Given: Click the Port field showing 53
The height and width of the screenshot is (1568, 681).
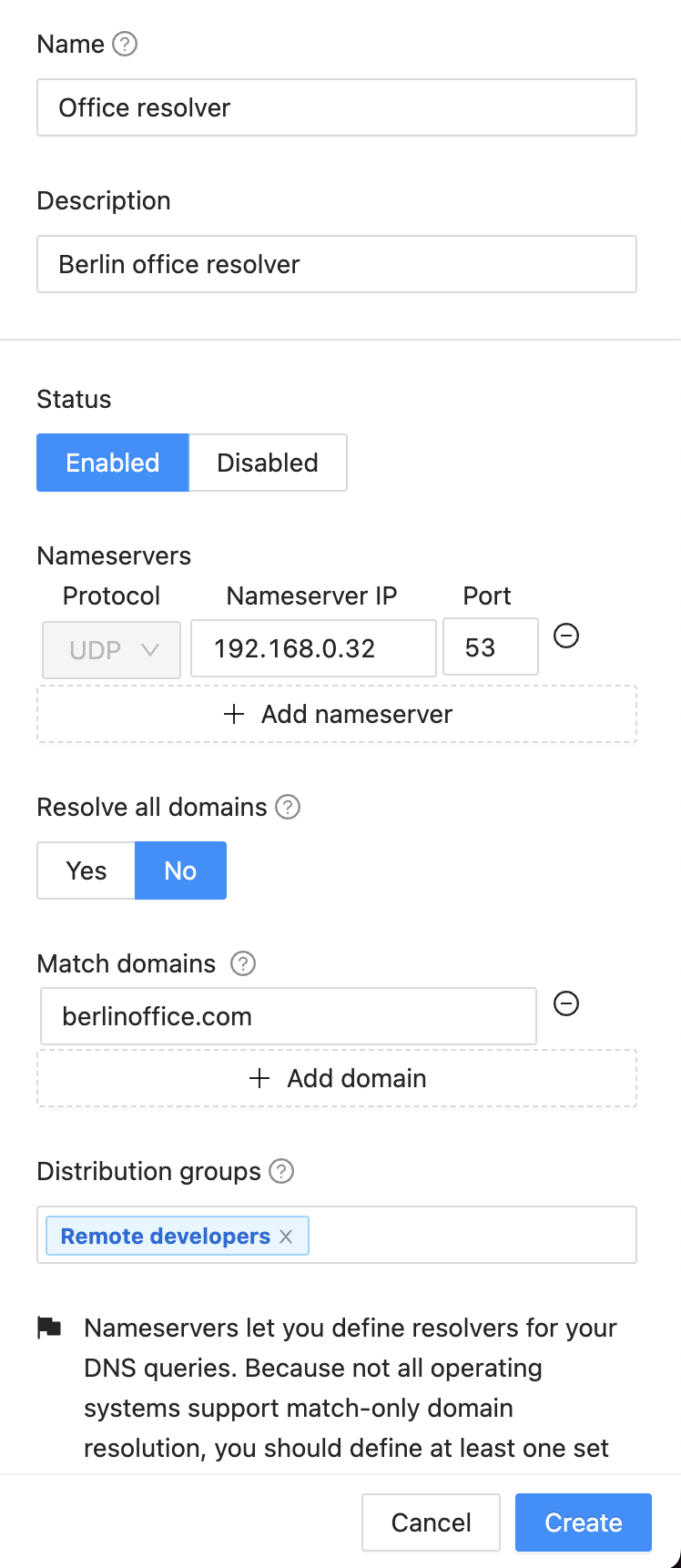Looking at the screenshot, I should coord(490,647).
